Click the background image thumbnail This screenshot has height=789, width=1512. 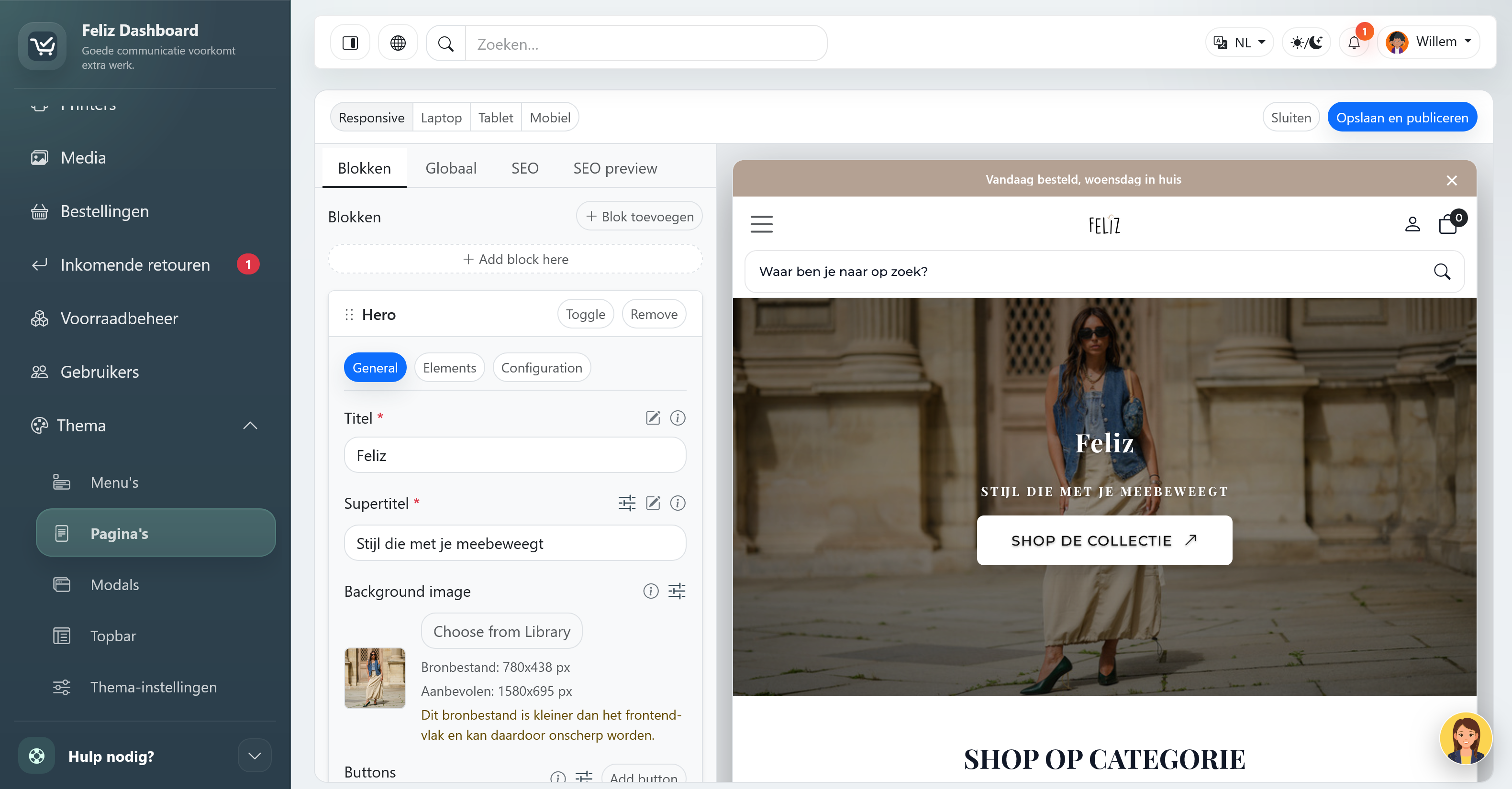(375, 678)
